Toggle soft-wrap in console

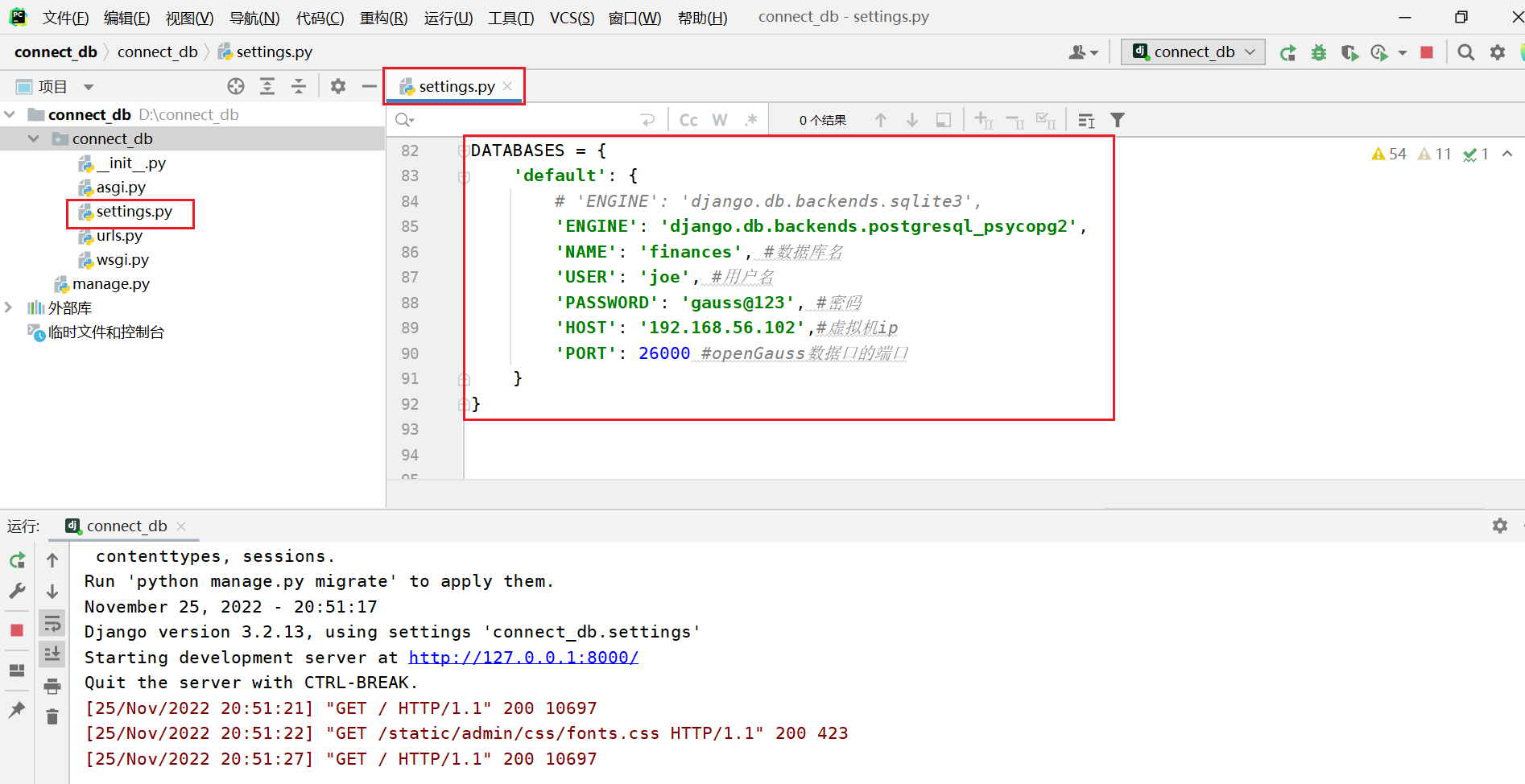(52, 623)
